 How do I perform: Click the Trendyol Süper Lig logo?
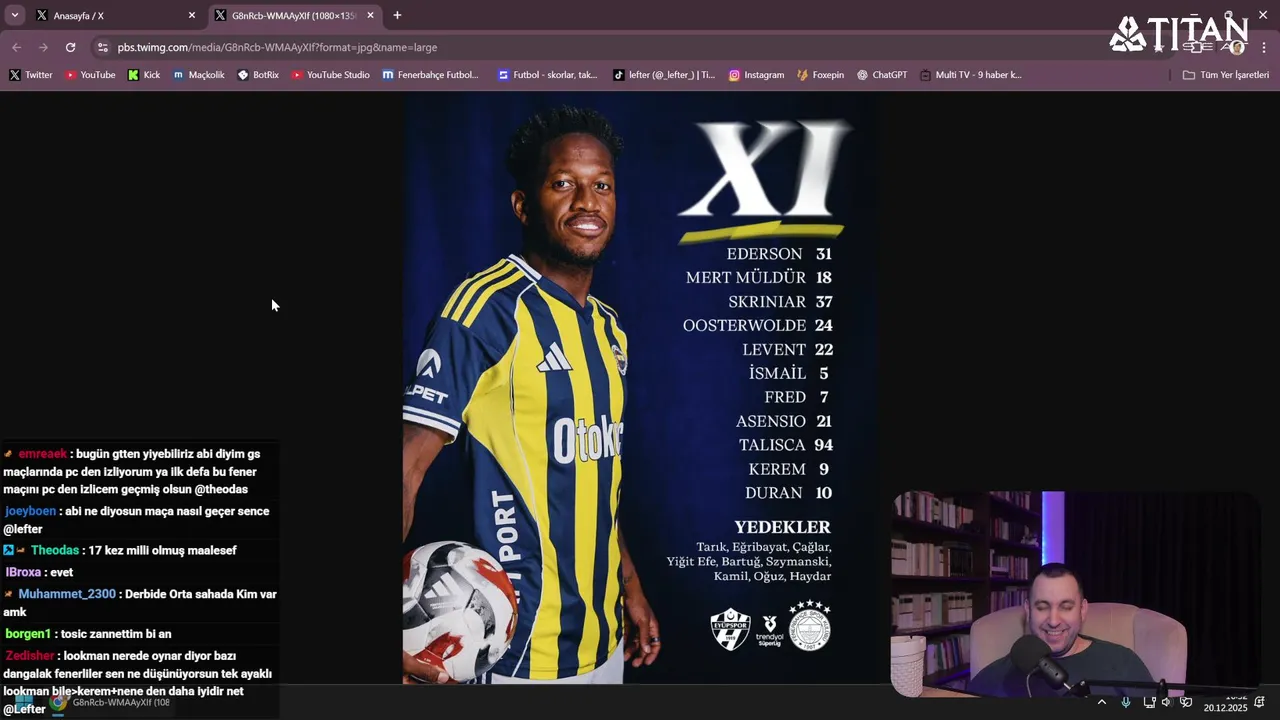point(770,630)
